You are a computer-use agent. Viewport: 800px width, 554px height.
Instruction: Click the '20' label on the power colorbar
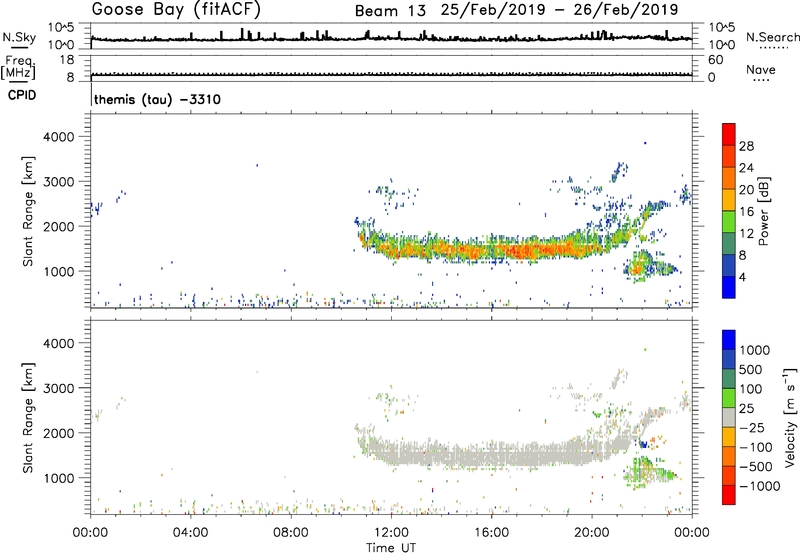click(x=746, y=190)
